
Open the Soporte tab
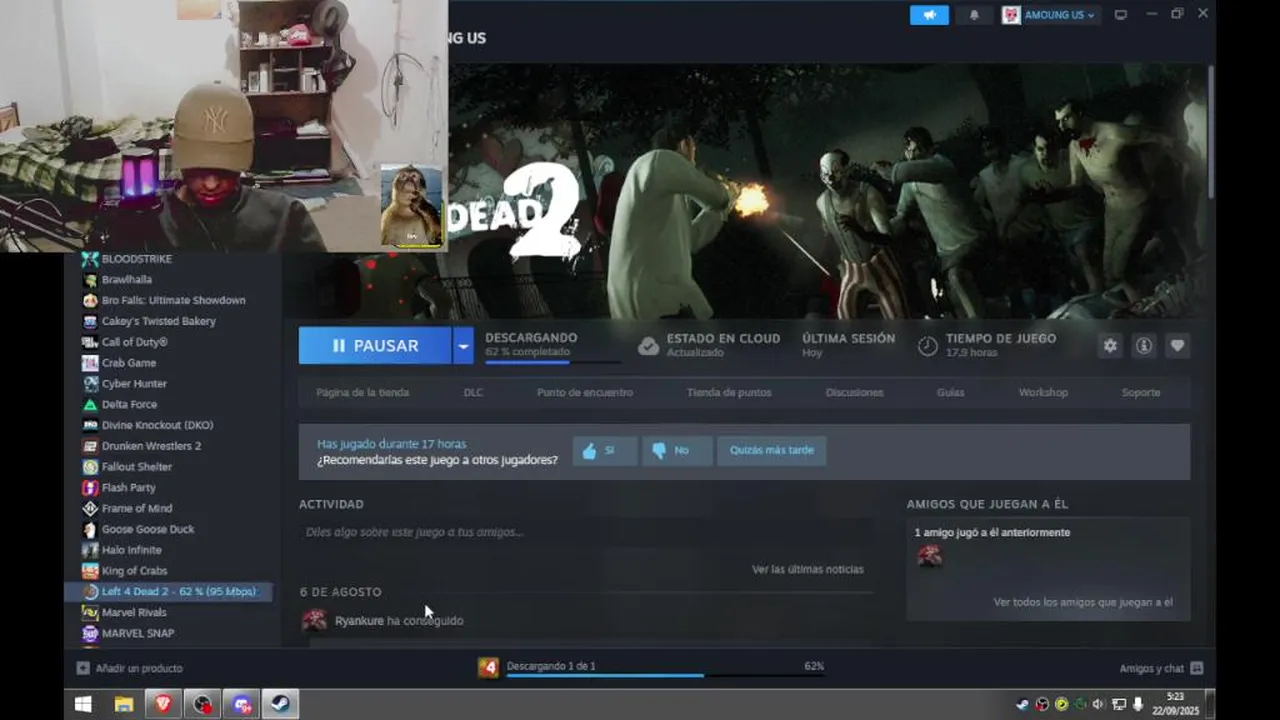point(1141,392)
